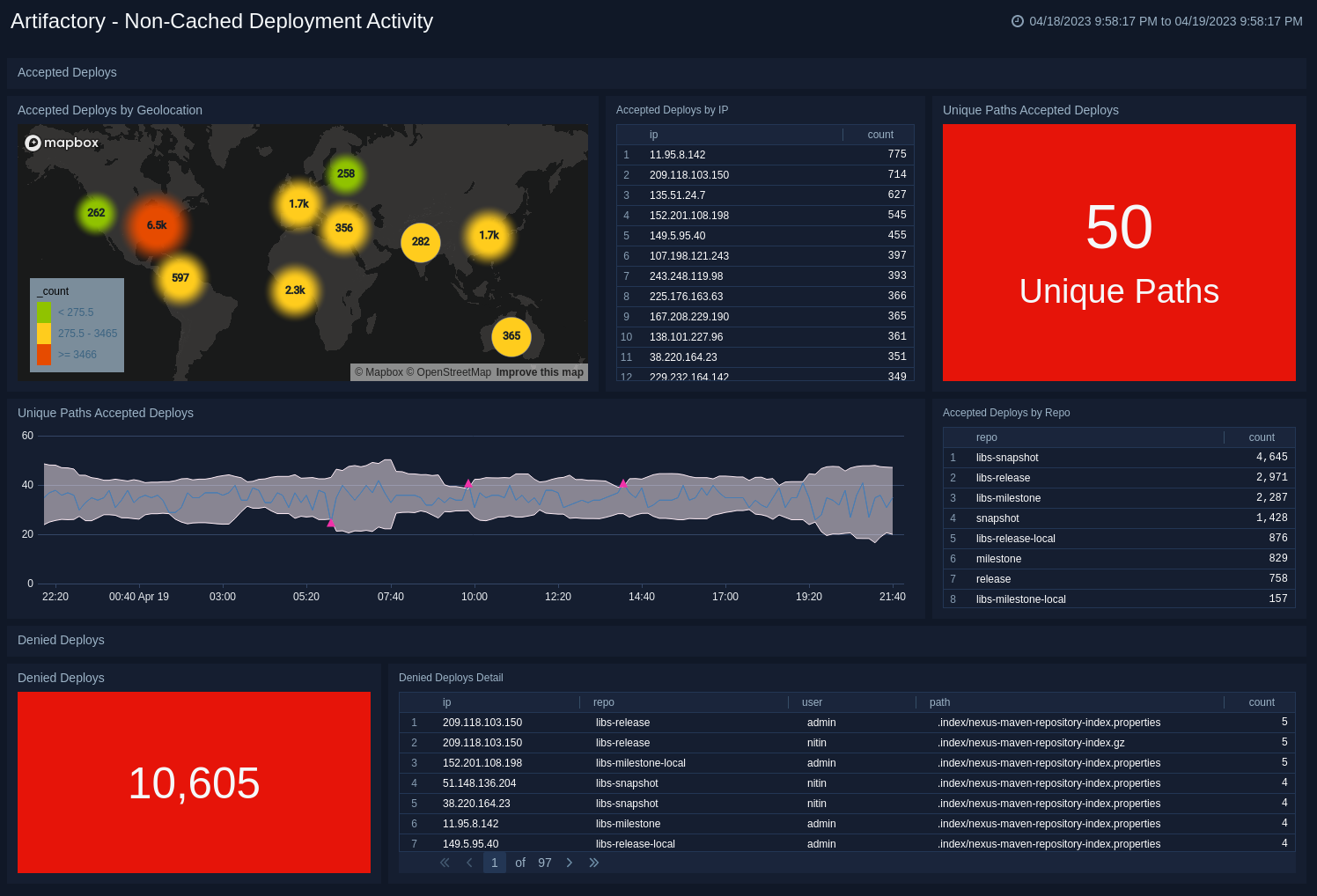Jump to the last page of results
The width and height of the screenshot is (1317, 896).
tap(594, 863)
